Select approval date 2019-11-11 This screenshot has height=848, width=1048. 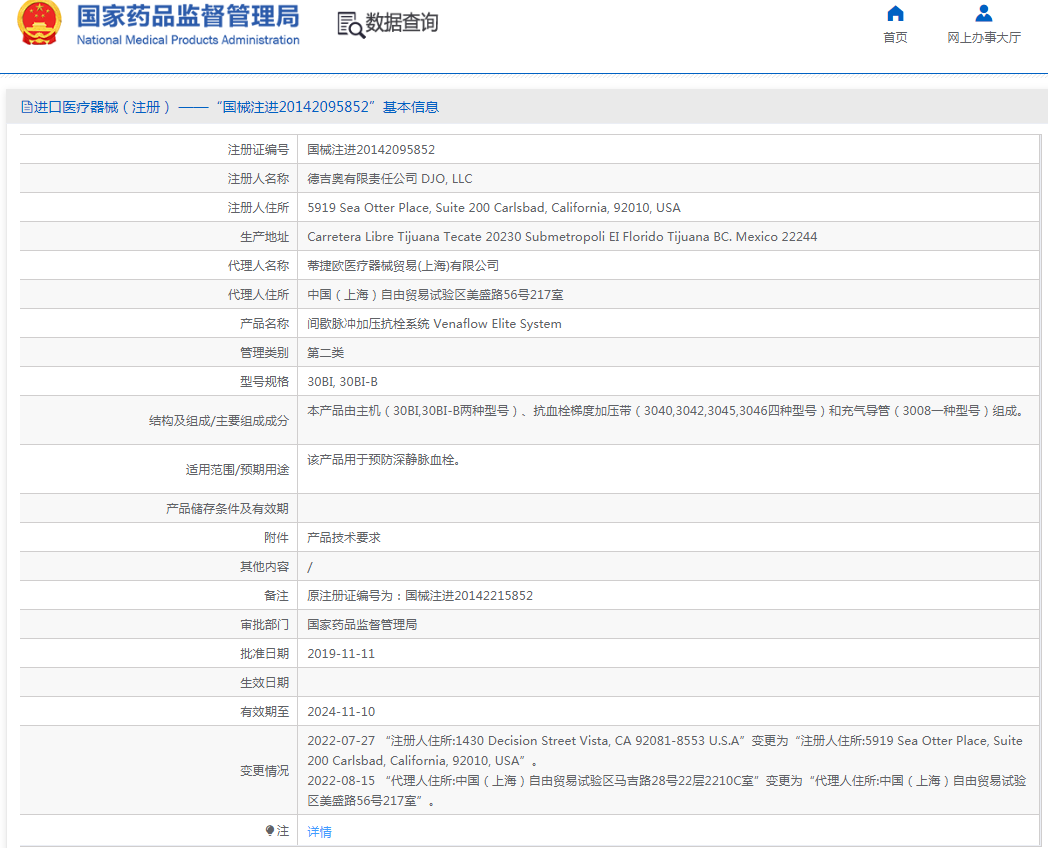click(341, 654)
